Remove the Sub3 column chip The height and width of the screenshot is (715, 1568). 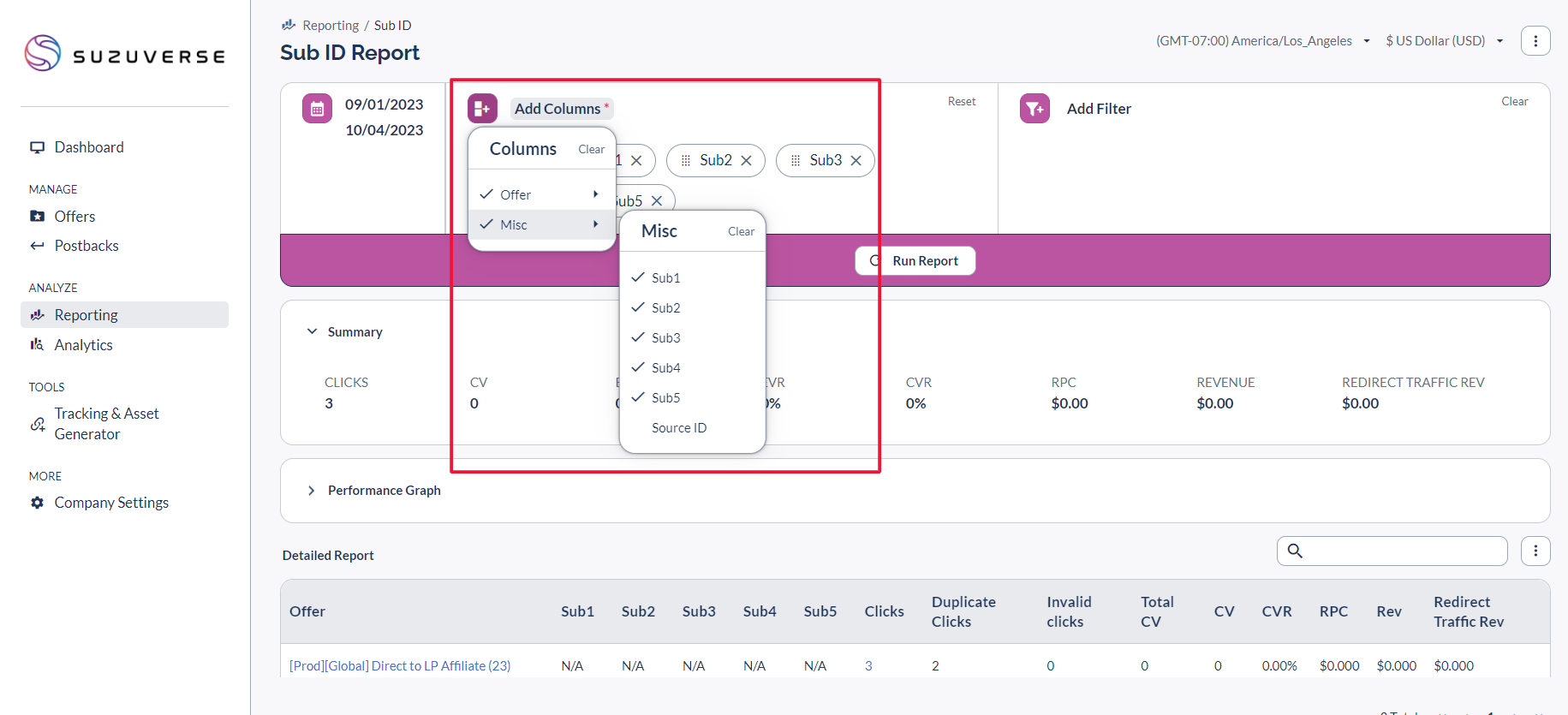click(856, 161)
